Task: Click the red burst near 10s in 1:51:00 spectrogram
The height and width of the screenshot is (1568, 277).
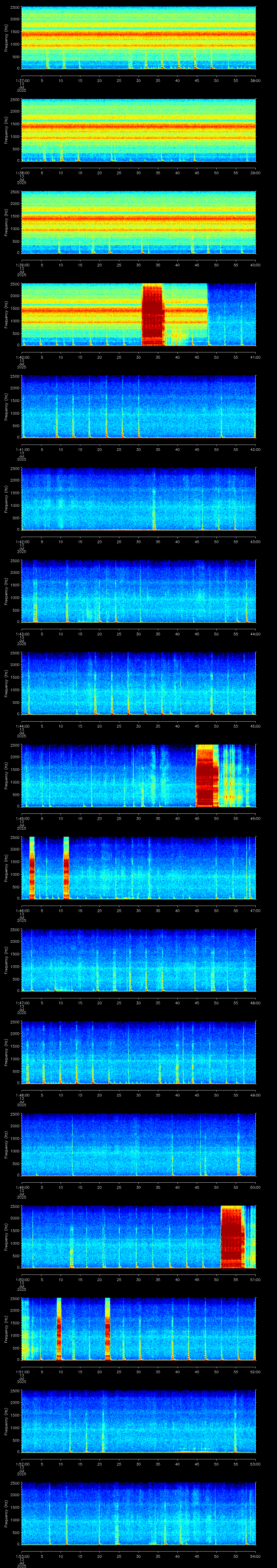Action: [59, 1329]
